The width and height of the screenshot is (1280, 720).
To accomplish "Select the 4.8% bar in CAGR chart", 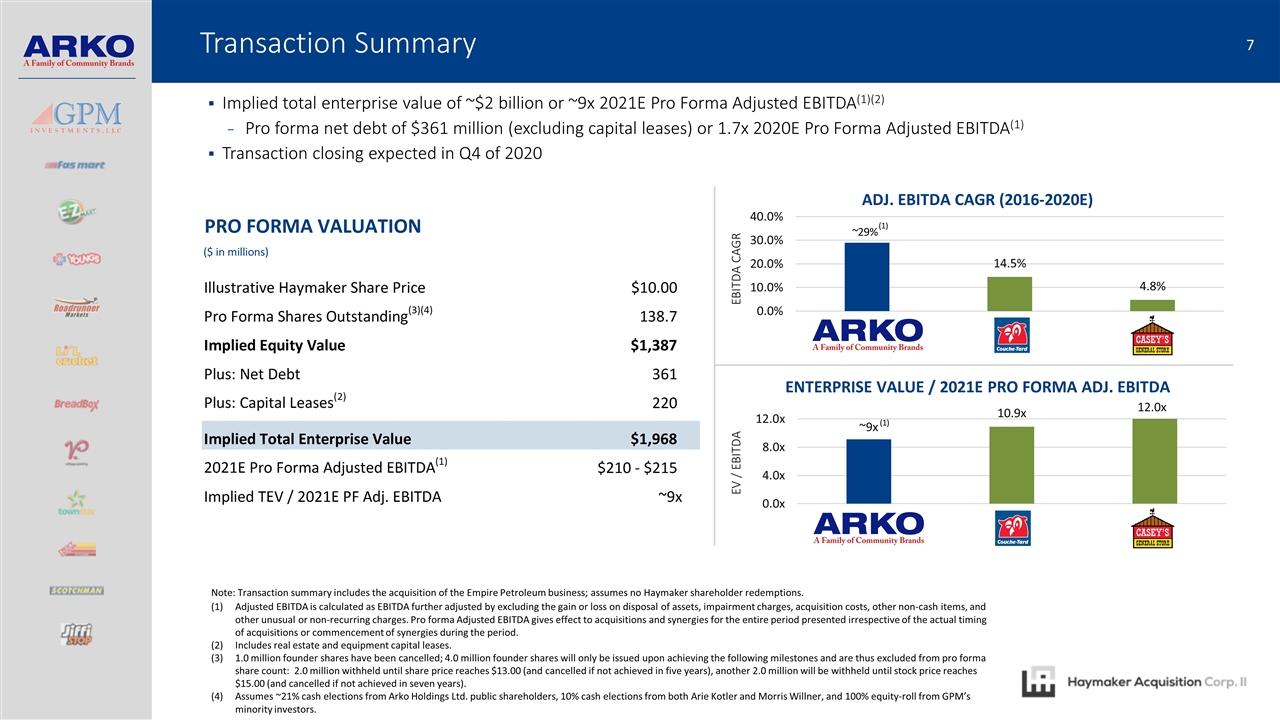I will 1152,305.
